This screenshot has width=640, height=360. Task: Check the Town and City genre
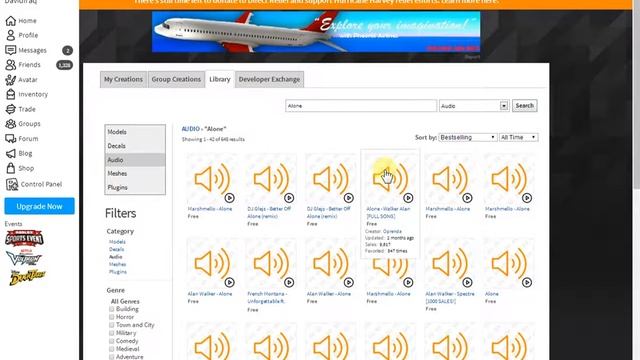click(111, 325)
